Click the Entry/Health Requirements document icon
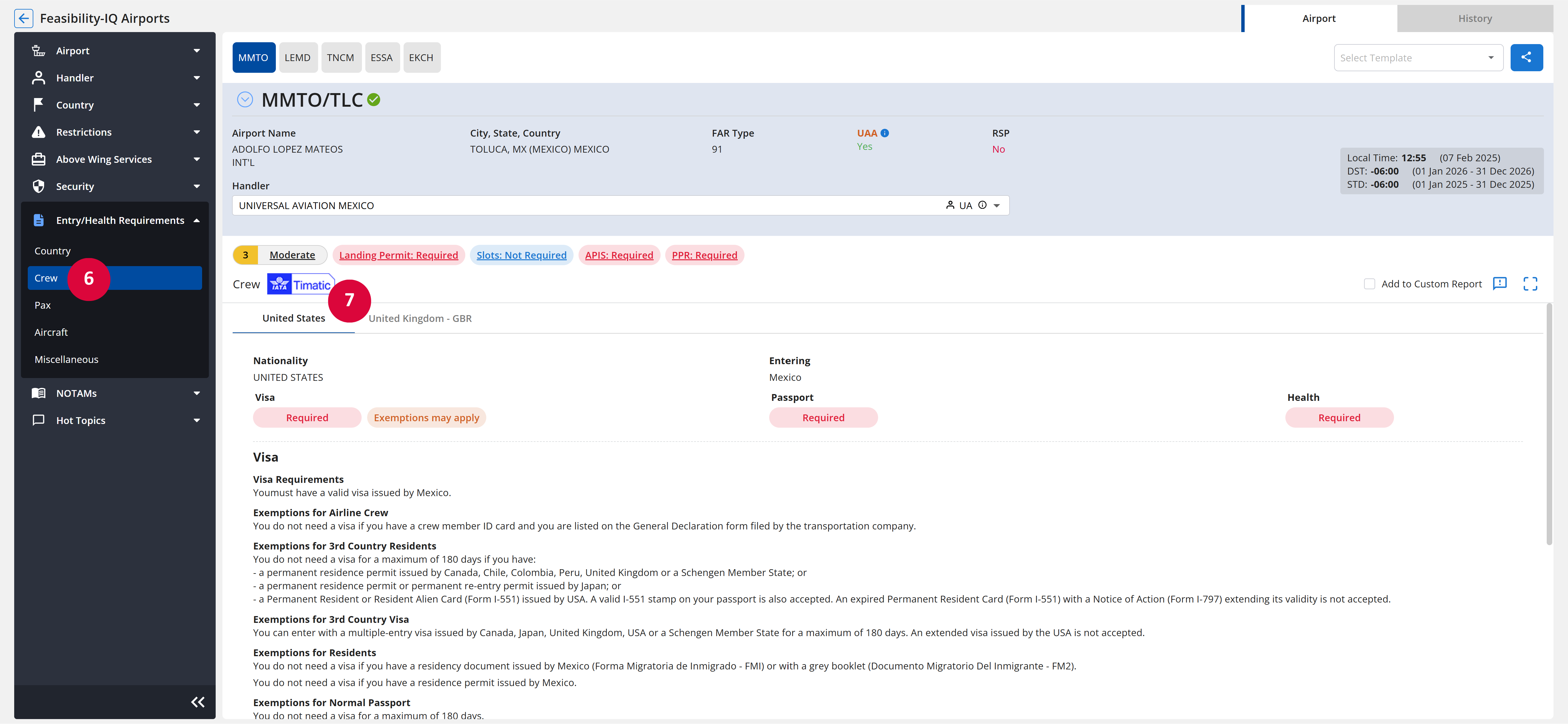The image size is (1568, 724). pyautogui.click(x=38, y=220)
